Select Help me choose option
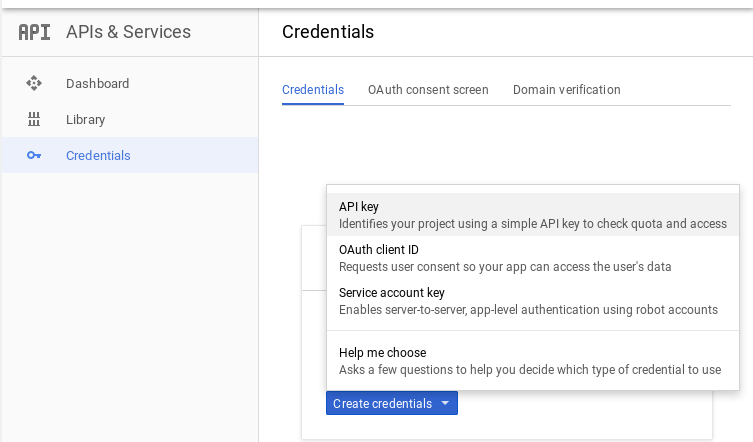Viewport: 753px width, 442px height. pos(533,361)
